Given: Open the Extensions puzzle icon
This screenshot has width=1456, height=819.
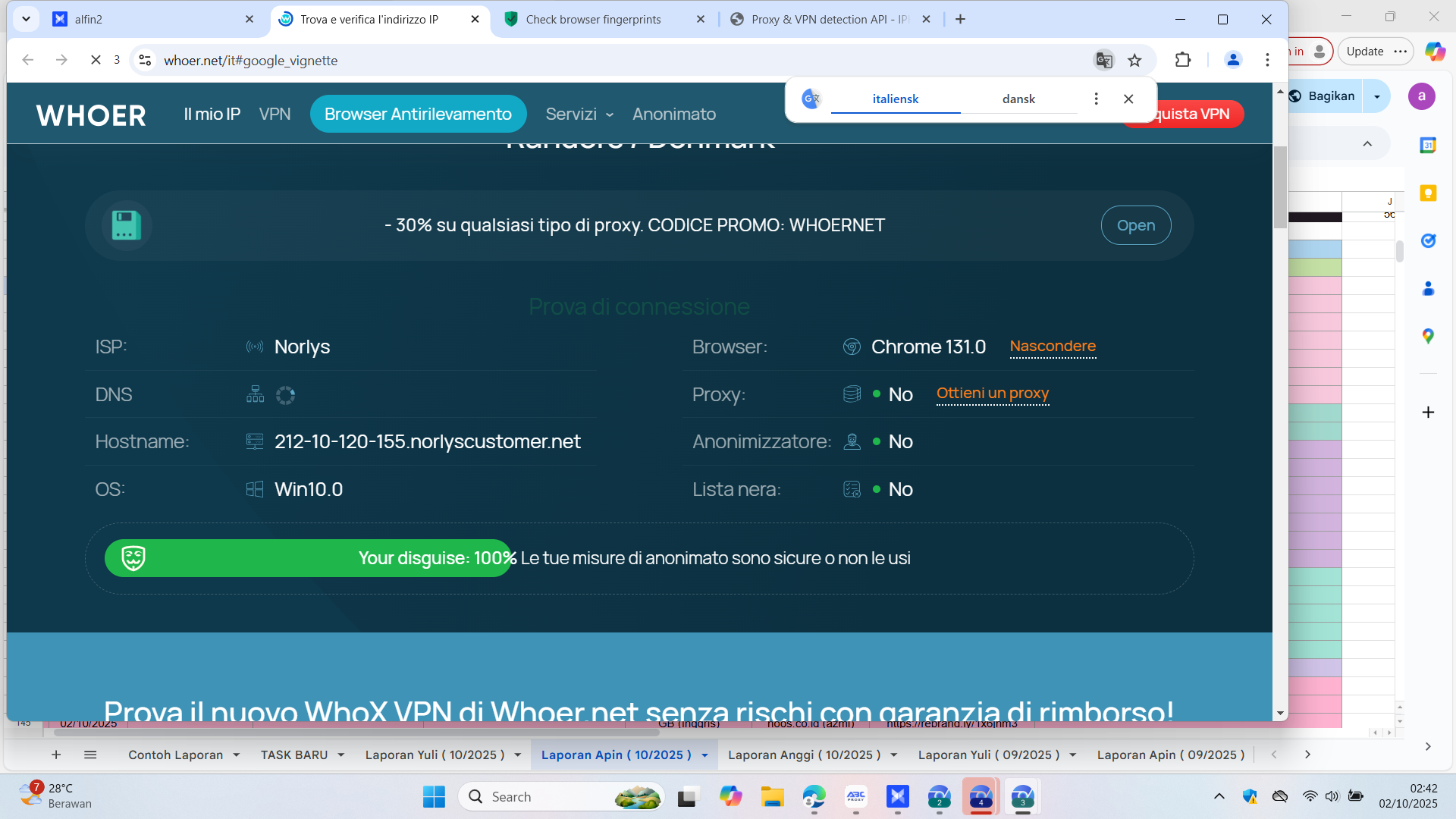Looking at the screenshot, I should pyautogui.click(x=1182, y=60).
